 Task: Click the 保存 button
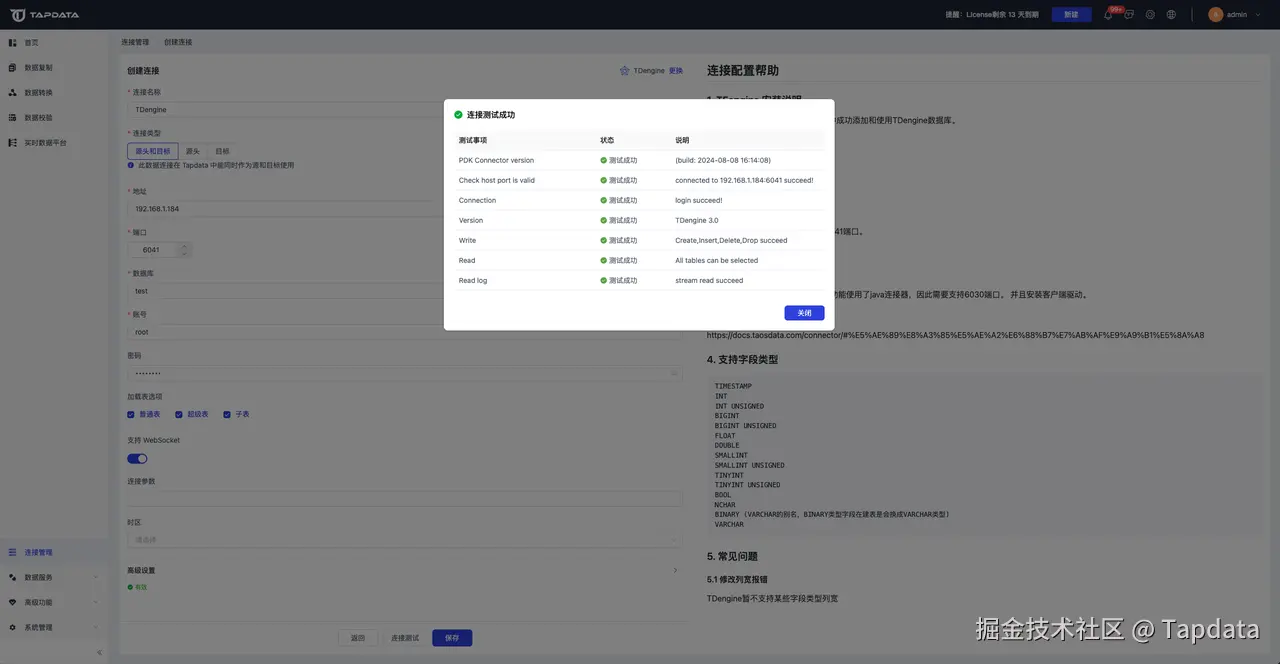point(452,638)
